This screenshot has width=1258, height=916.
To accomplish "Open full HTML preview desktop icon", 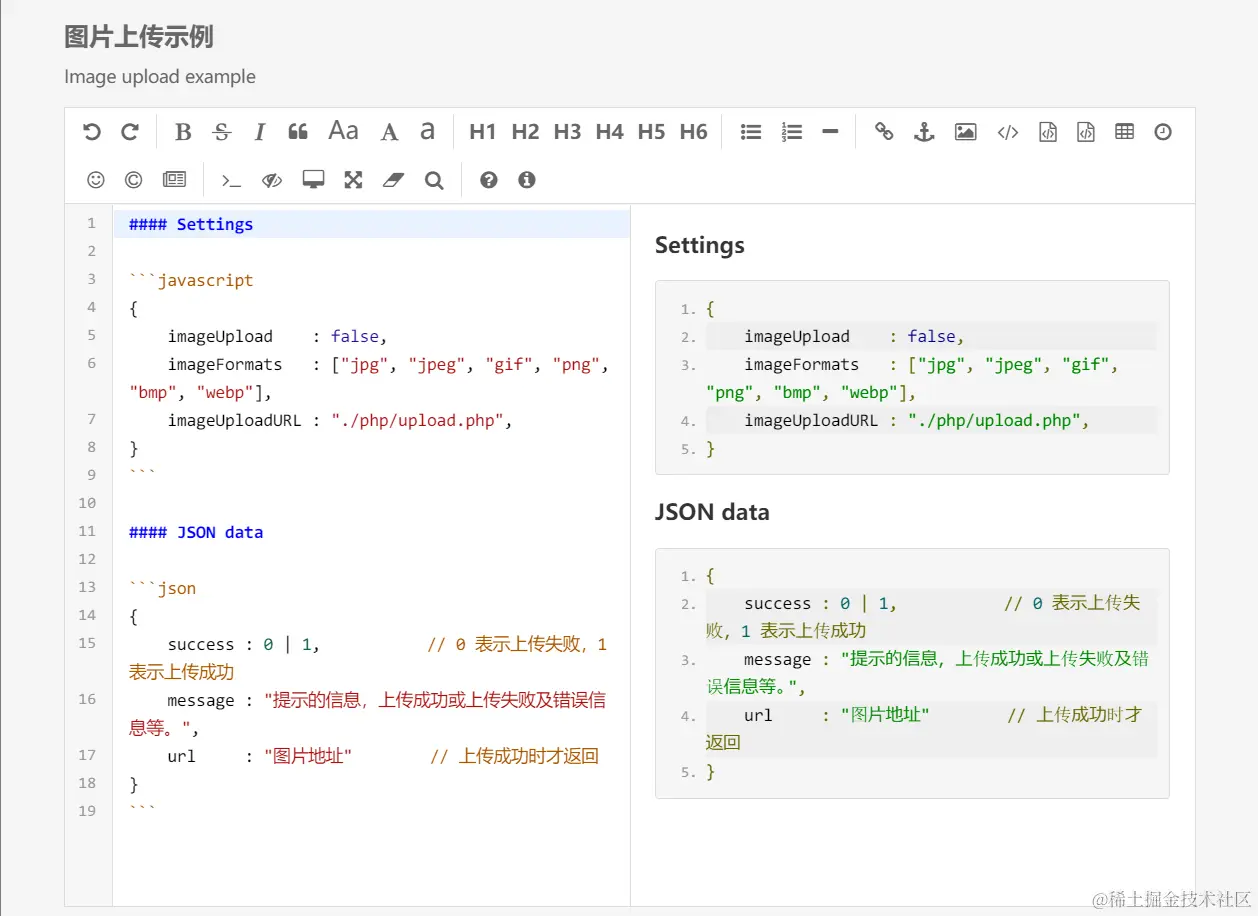I will coord(314,180).
